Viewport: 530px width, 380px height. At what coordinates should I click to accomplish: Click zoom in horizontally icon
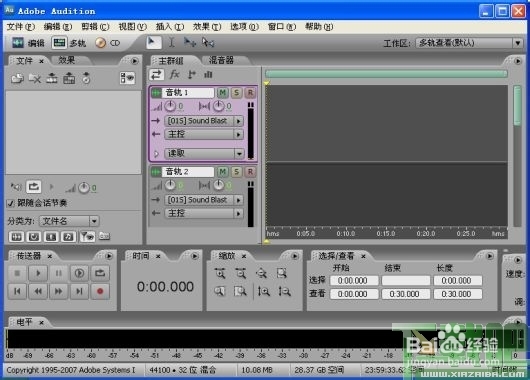coord(220,273)
